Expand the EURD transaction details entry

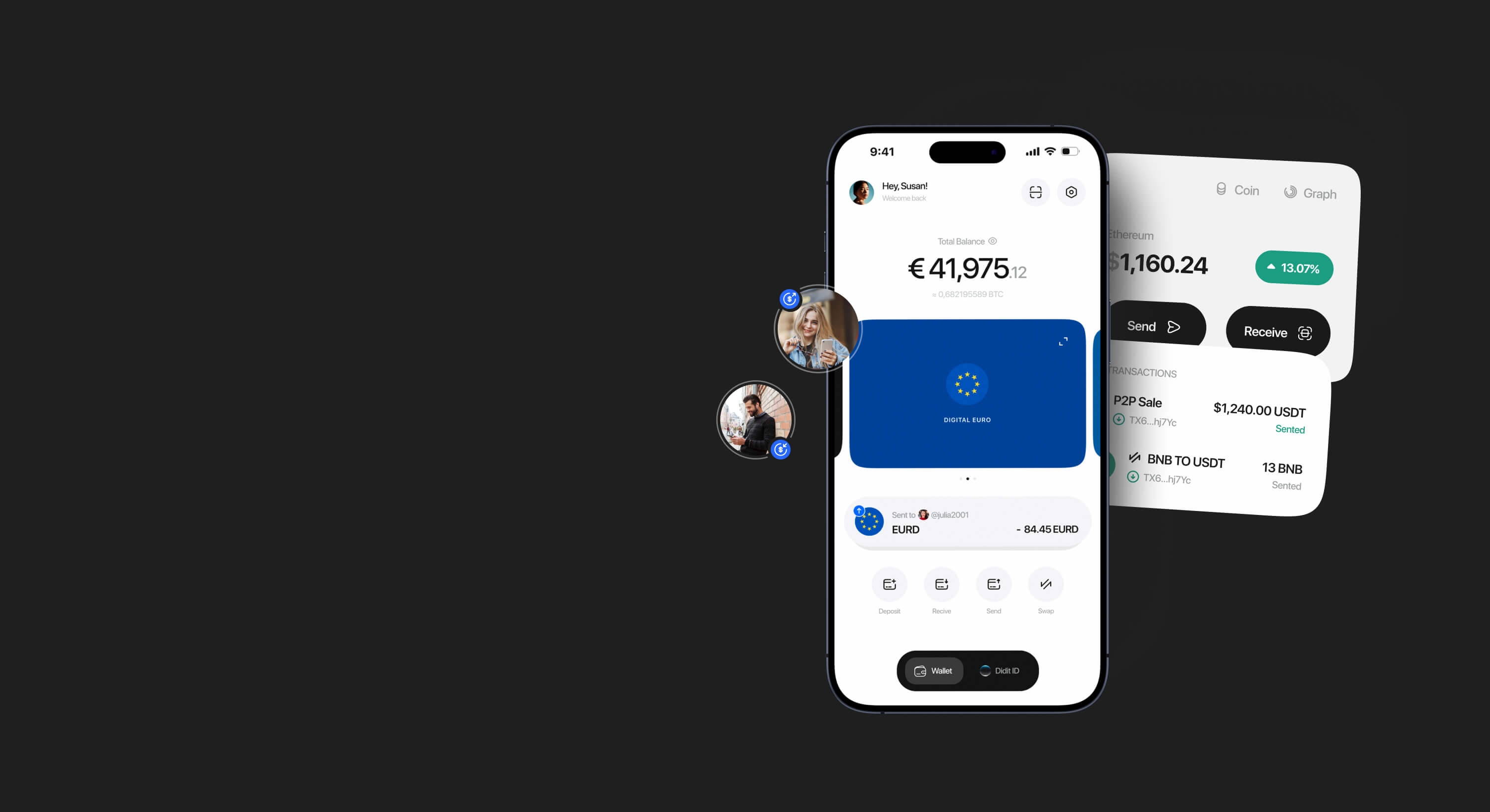coord(966,522)
